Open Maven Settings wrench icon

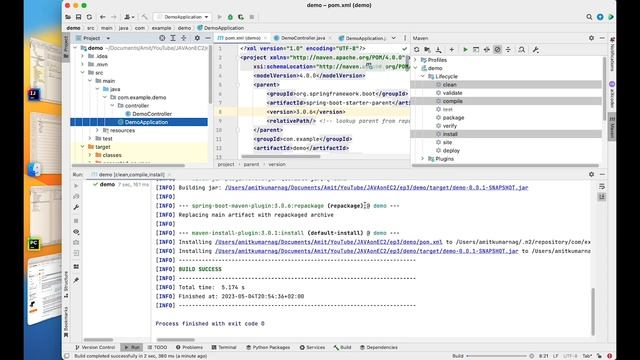536,50
